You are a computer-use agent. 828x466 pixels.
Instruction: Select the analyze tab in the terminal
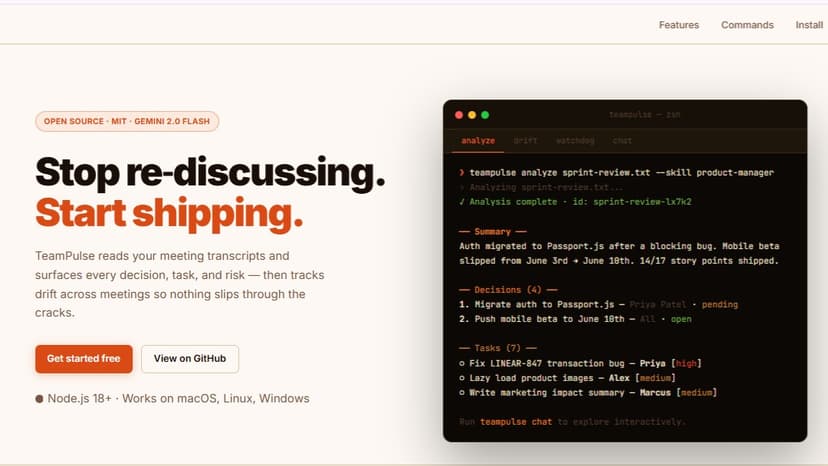point(478,141)
